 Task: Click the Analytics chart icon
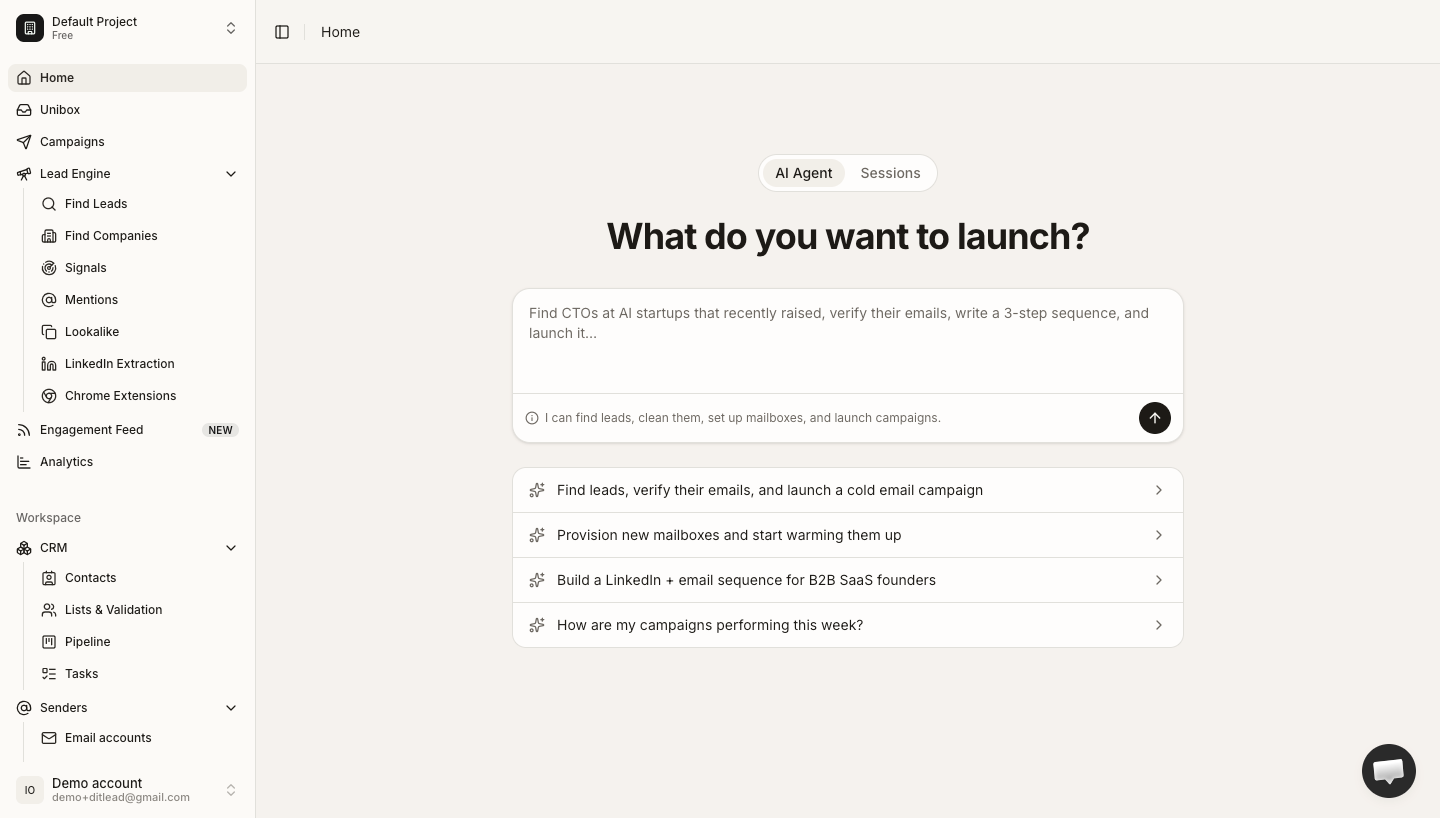[24, 462]
